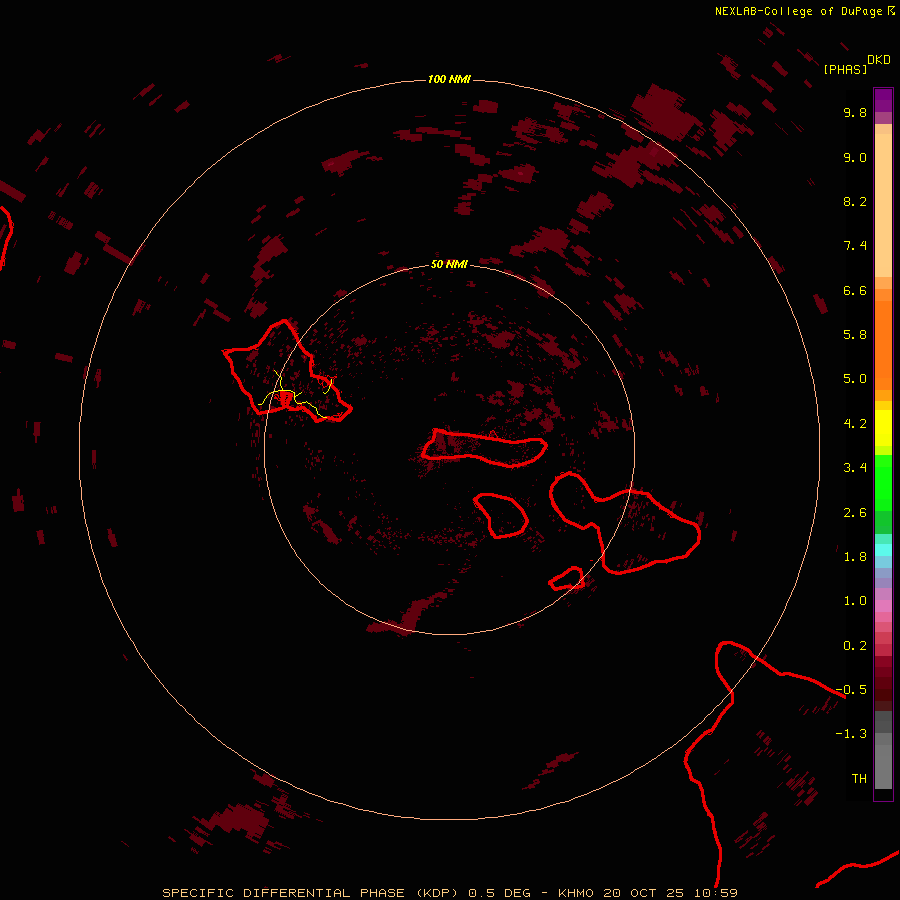Image resolution: width=900 pixels, height=900 pixels.
Task: Click the 8.2 color scale value
Action: click(855, 201)
